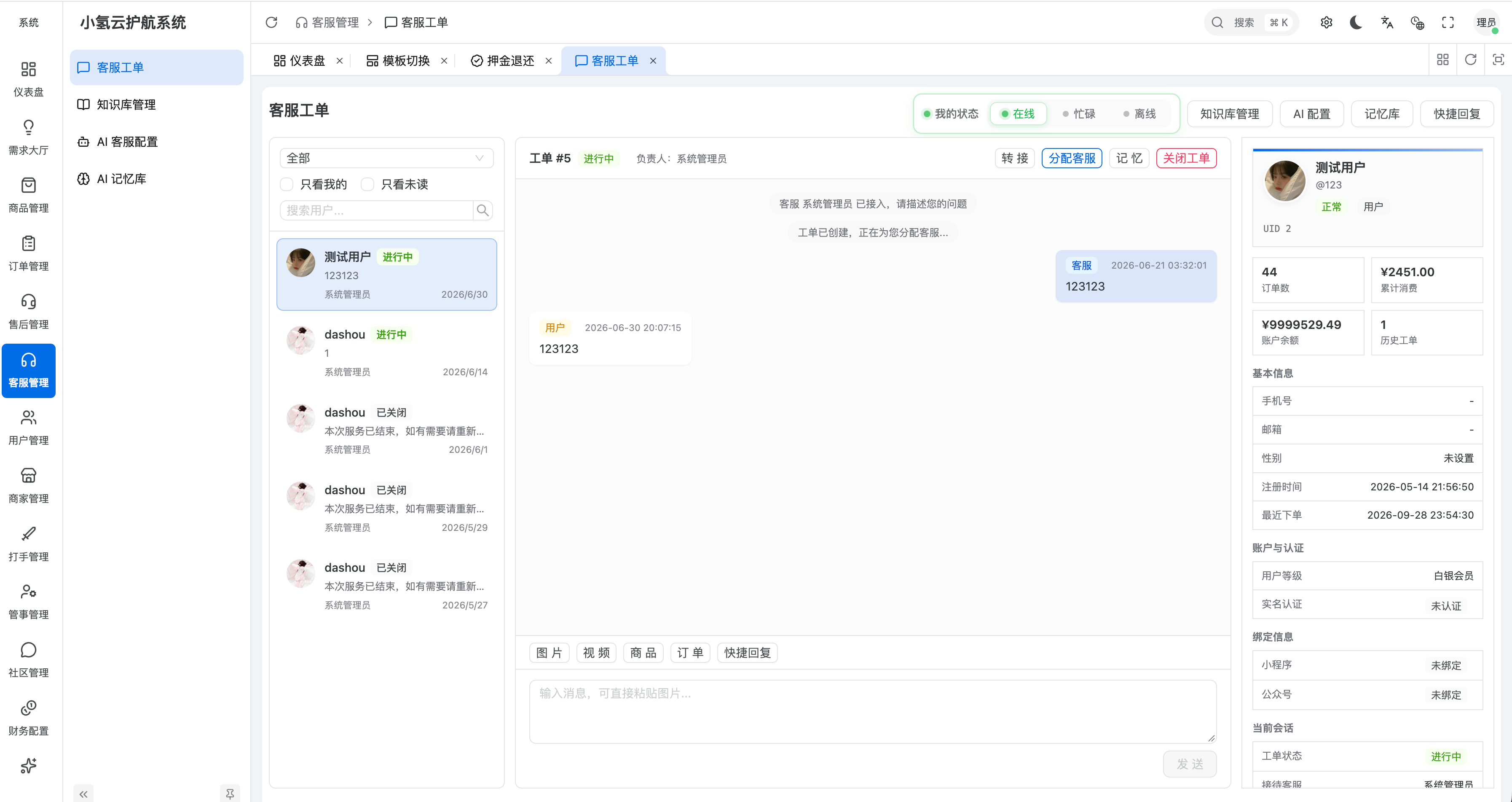
Task: Open the 理员 user avatar menu
Action: [x=1487, y=22]
